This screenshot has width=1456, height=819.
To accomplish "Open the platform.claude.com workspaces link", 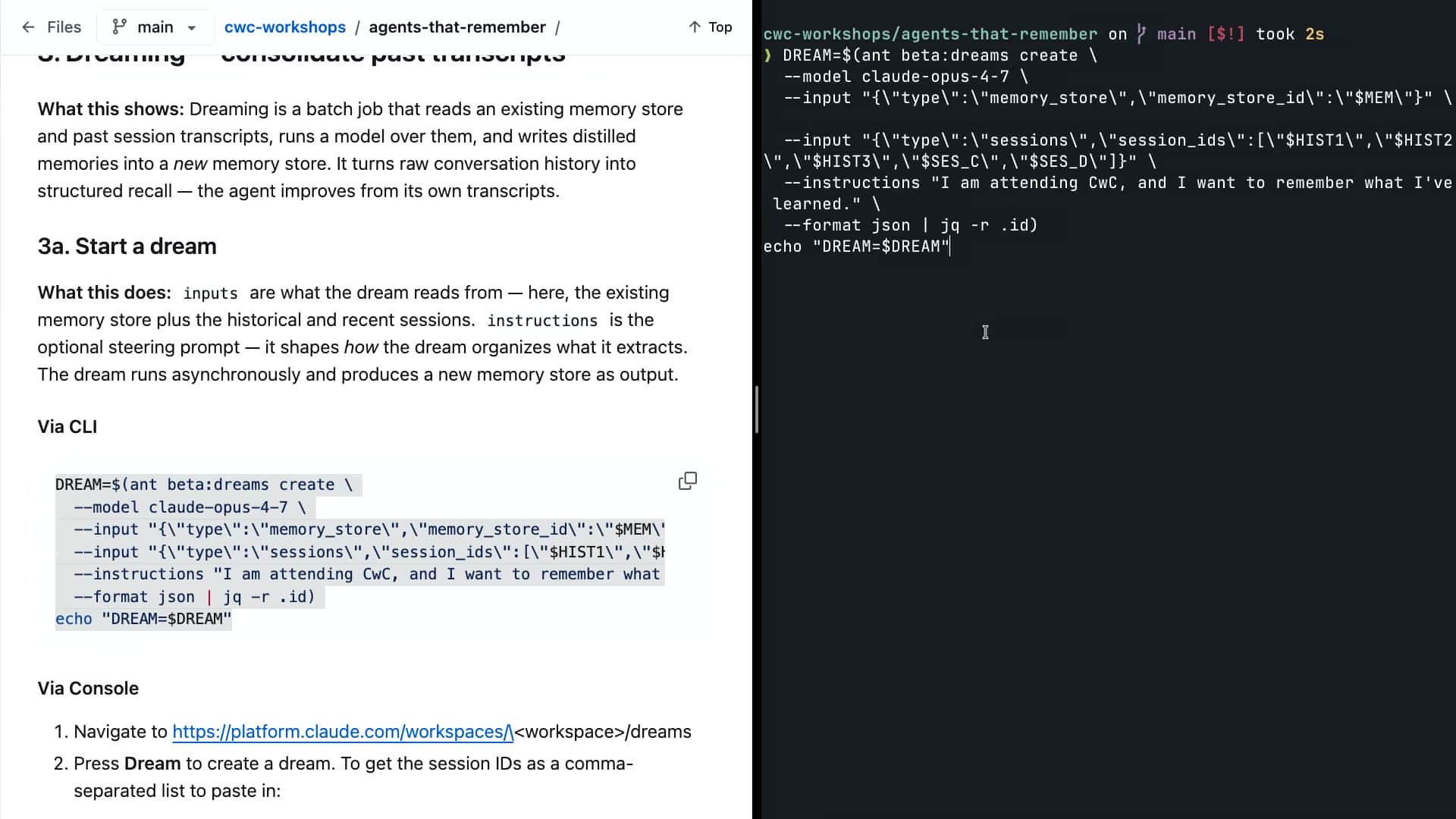I will 343,732.
